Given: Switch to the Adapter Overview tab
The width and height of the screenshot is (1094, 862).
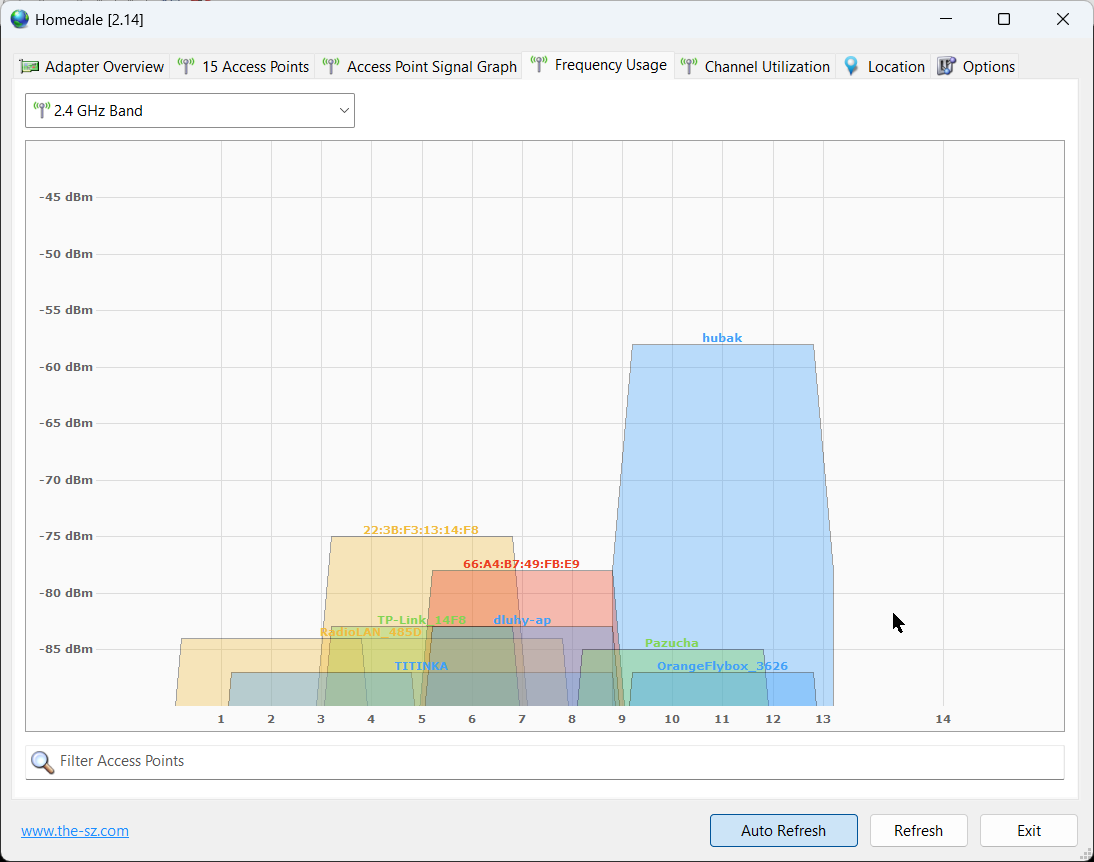Looking at the screenshot, I should point(93,67).
